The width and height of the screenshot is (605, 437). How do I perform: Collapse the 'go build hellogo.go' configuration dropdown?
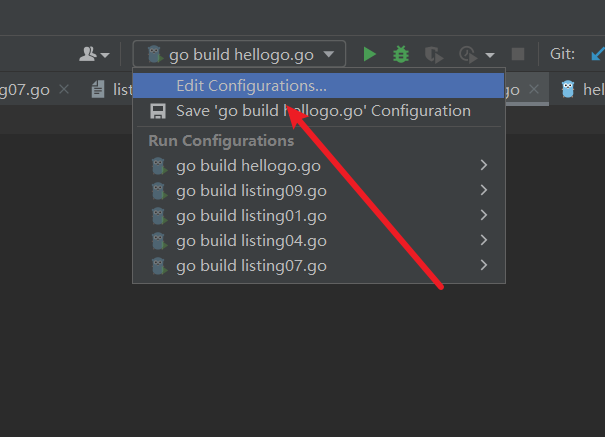pos(240,54)
